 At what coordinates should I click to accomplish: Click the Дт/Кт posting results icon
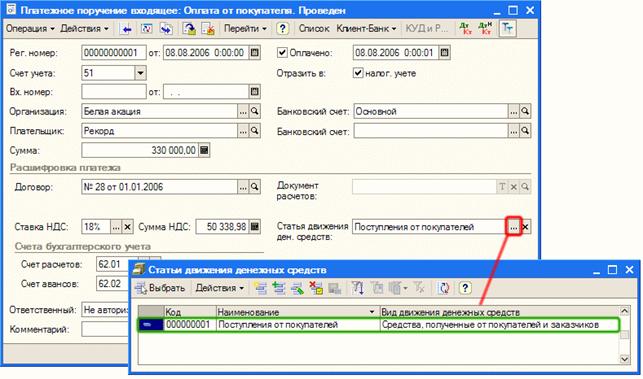(x=466, y=29)
